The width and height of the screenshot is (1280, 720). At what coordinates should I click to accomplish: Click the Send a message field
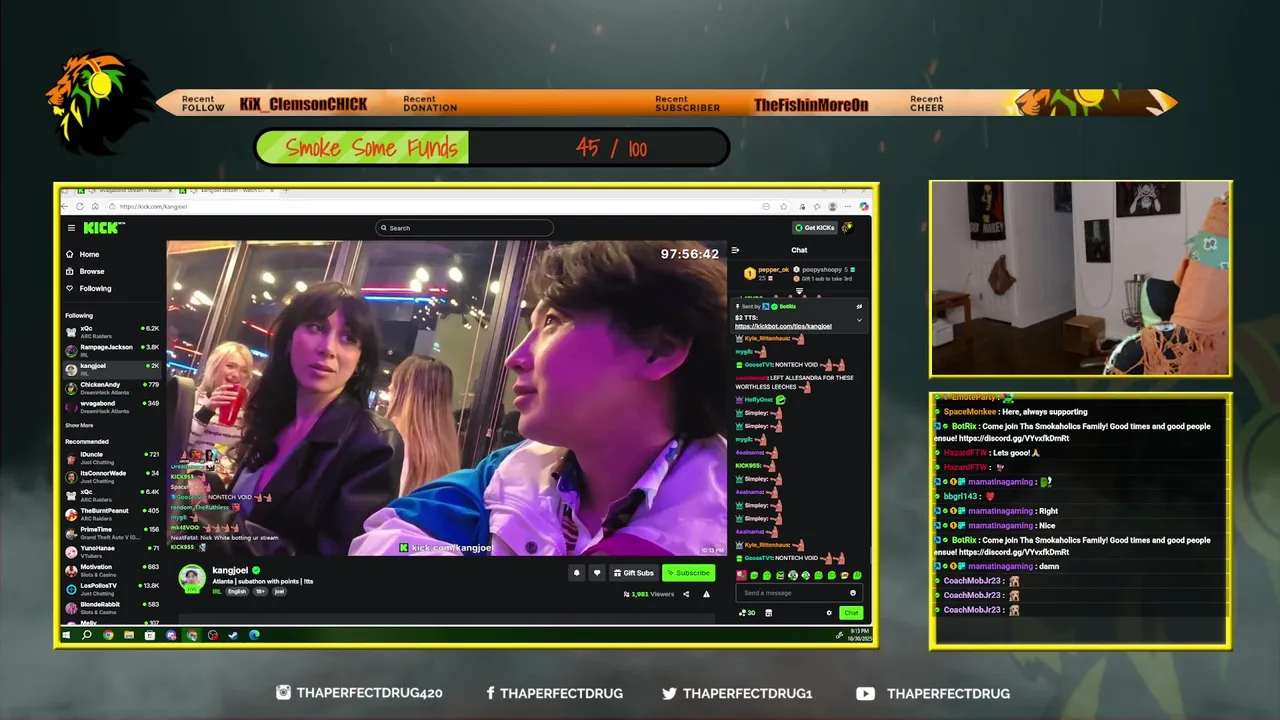click(799, 593)
